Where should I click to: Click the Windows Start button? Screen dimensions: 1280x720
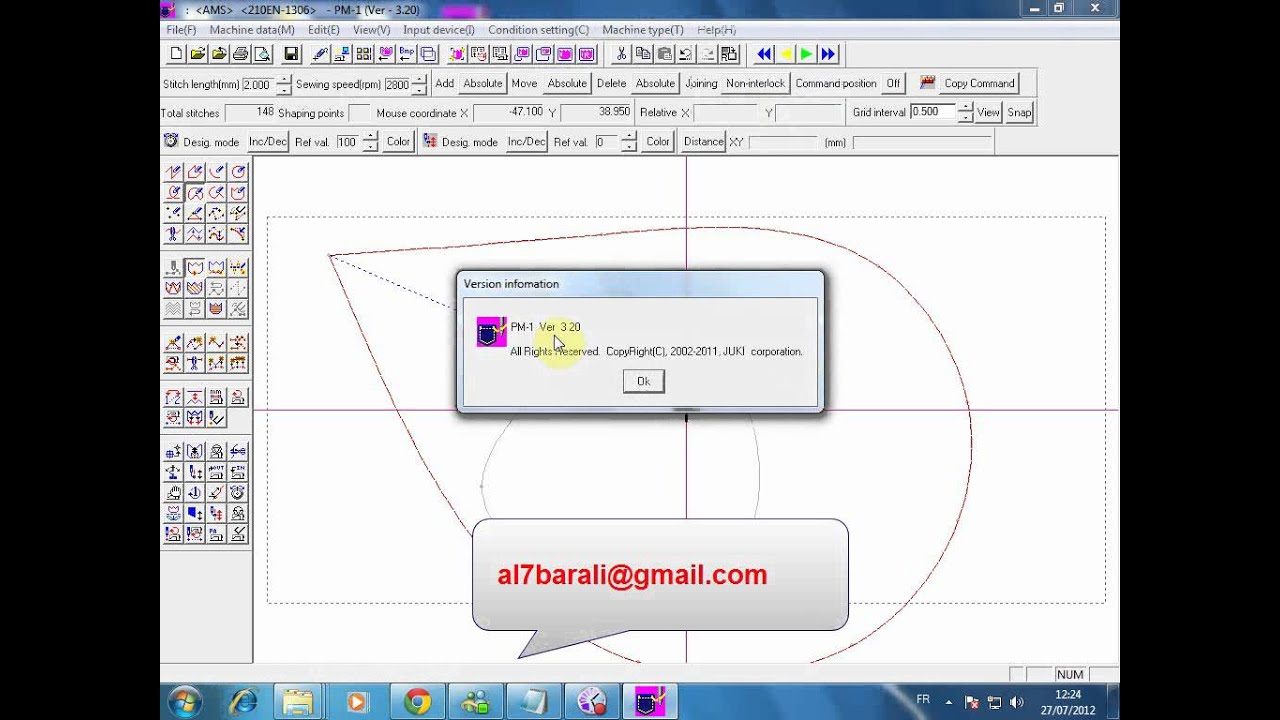[x=185, y=702]
